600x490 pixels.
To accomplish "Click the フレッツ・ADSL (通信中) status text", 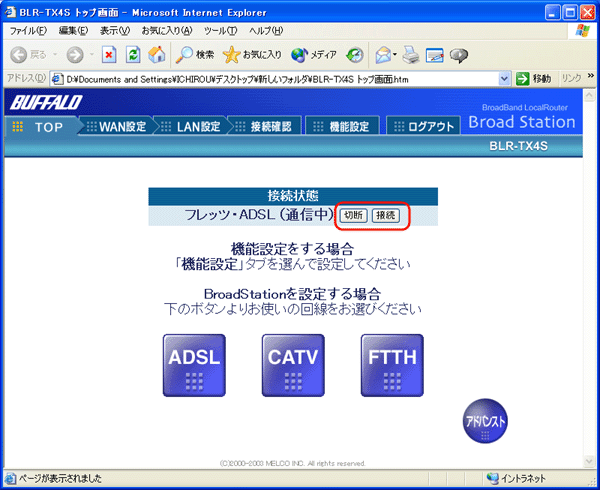I will point(260,215).
